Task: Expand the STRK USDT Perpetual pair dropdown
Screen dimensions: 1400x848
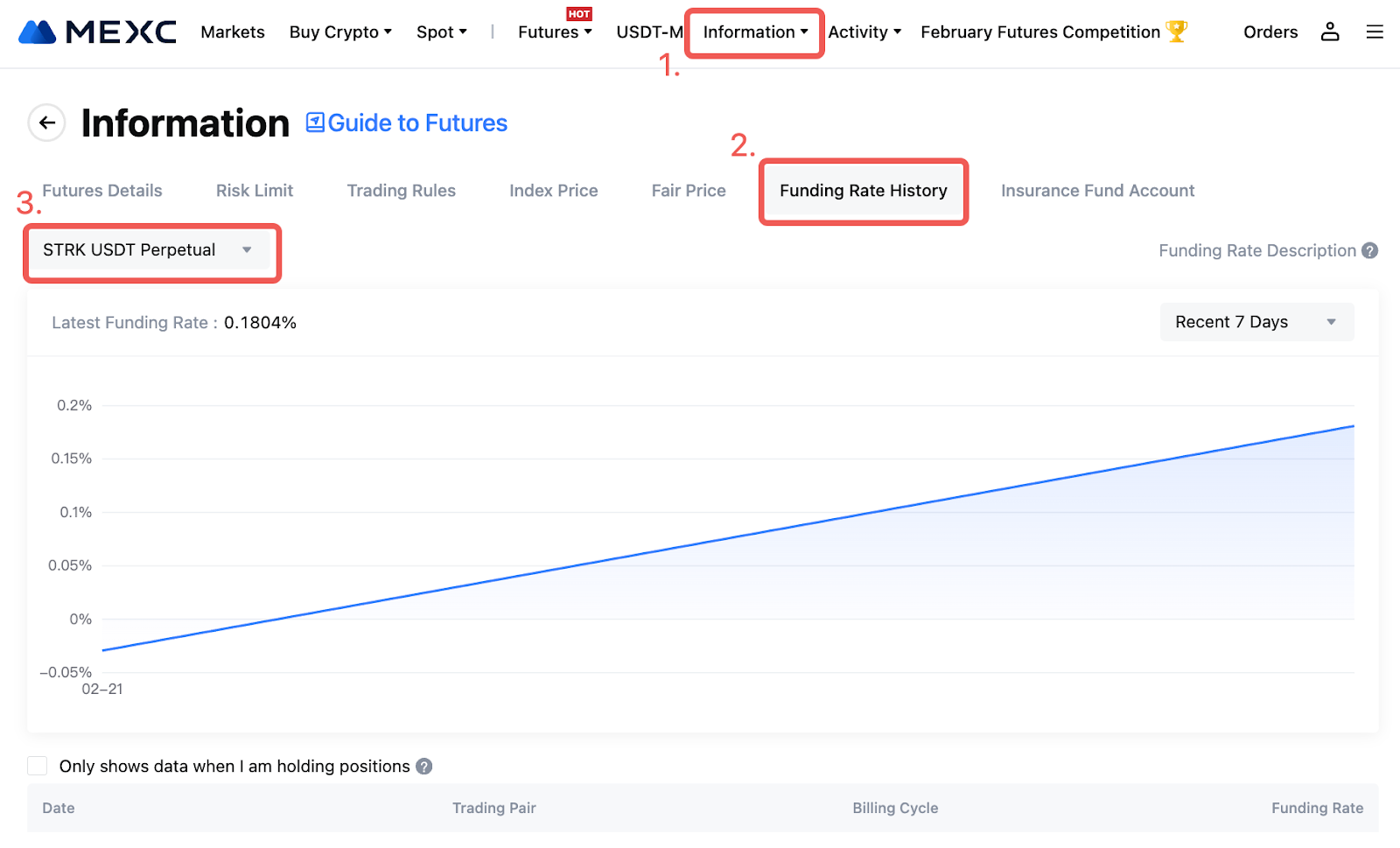Action: (147, 250)
